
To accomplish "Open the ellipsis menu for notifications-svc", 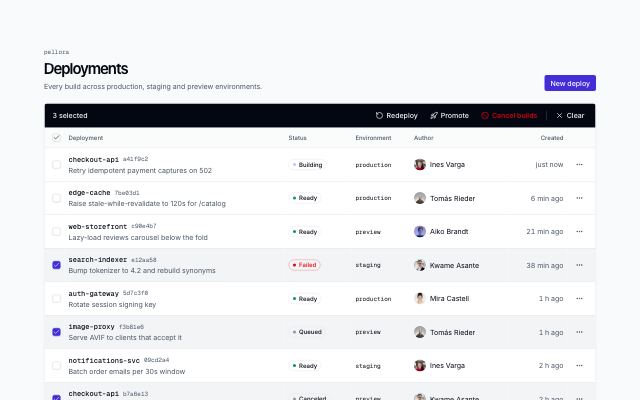I will 579,365.
